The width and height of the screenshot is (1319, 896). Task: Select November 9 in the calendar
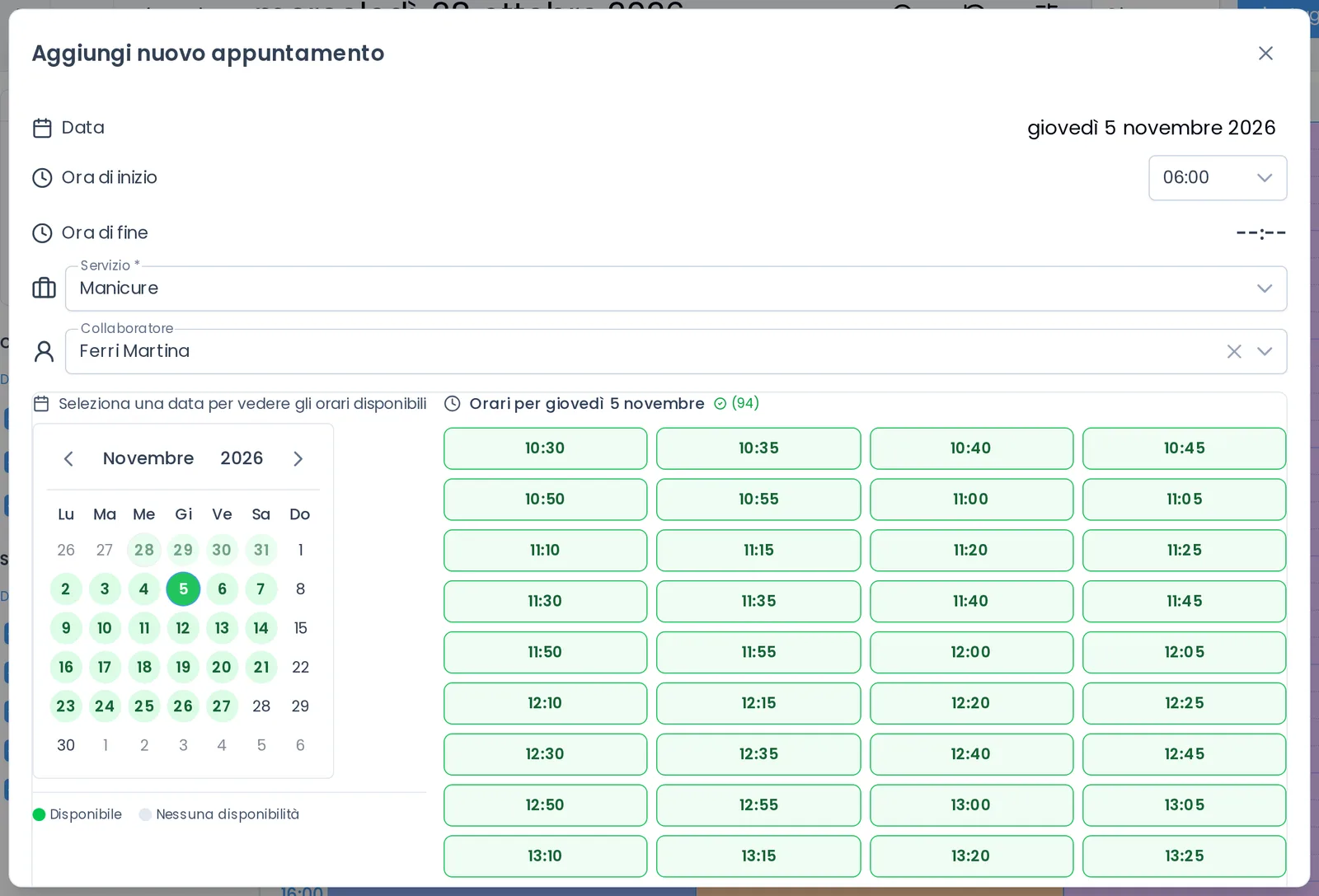coord(66,628)
